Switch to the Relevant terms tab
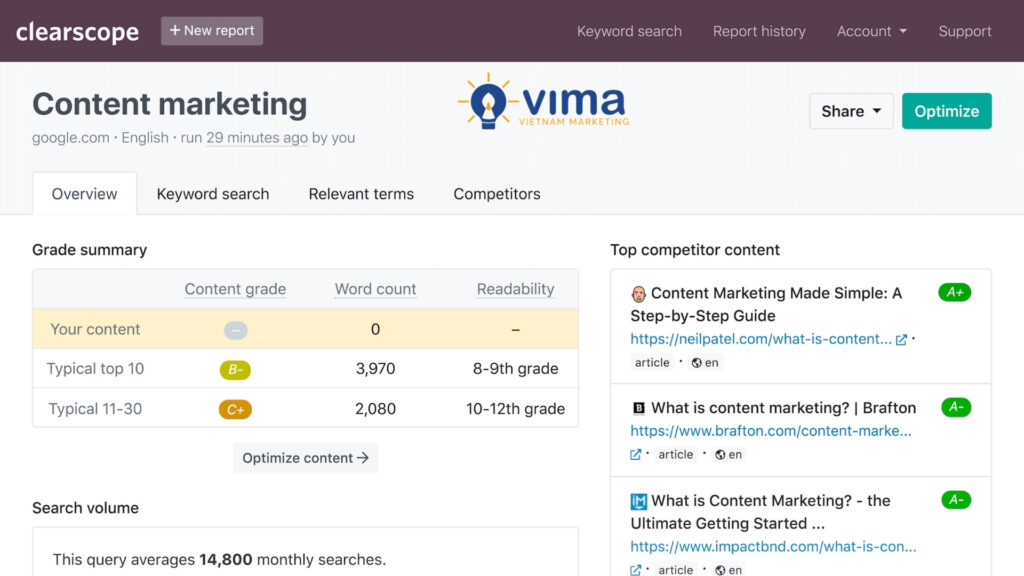Image resolution: width=1024 pixels, height=576 pixels. pyautogui.click(x=361, y=194)
